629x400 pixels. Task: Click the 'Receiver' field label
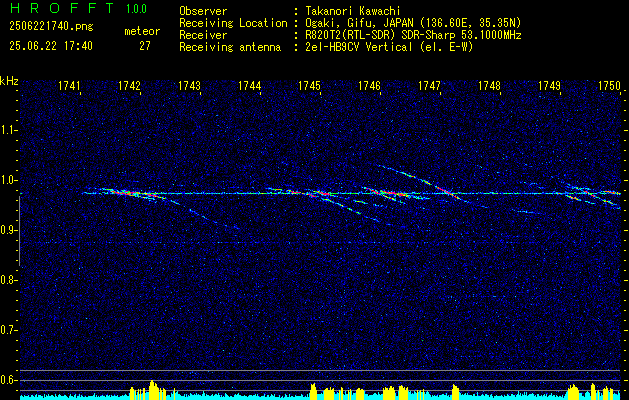203,35
